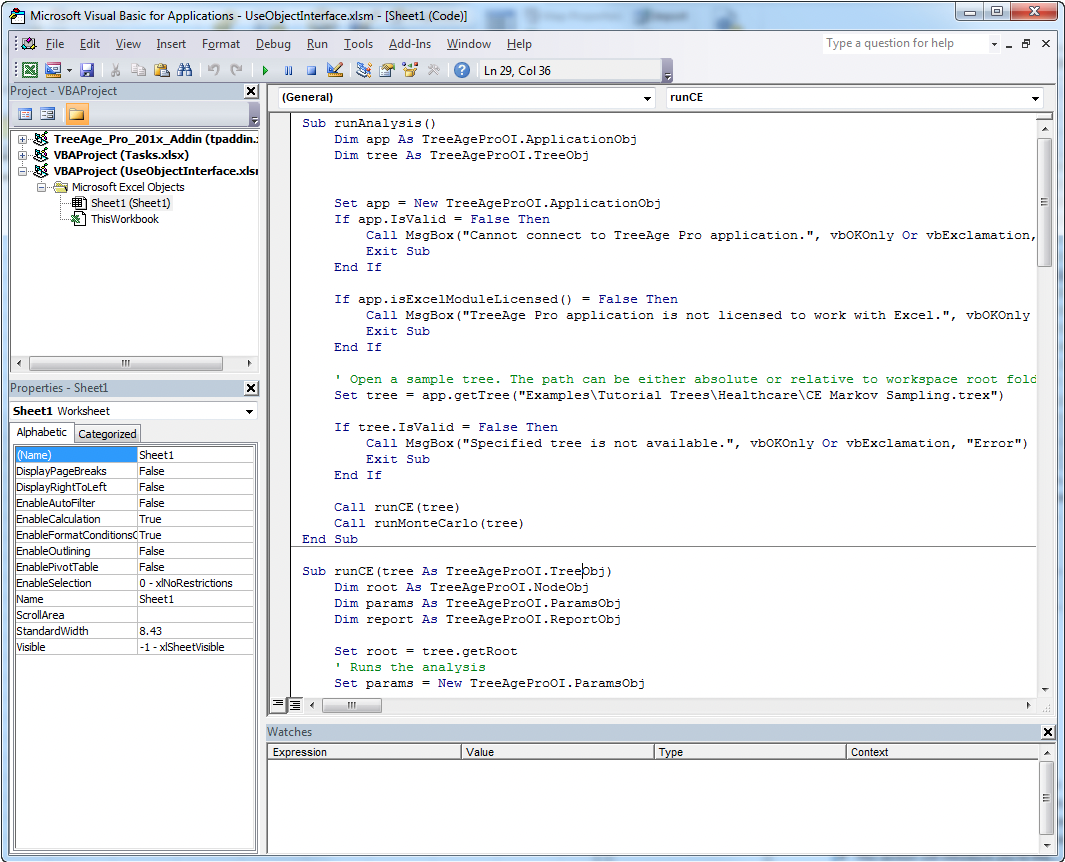
Task: Expand the TreeAge_Pro_201x_Addin project node
Action: pyautogui.click(x=22, y=139)
